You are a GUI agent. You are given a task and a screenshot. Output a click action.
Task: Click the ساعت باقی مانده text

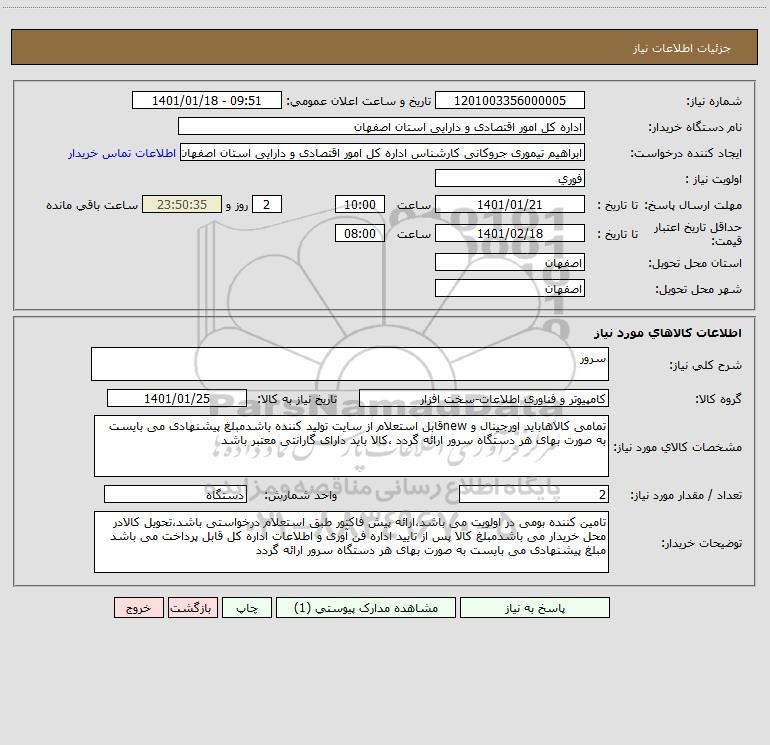pos(92,205)
